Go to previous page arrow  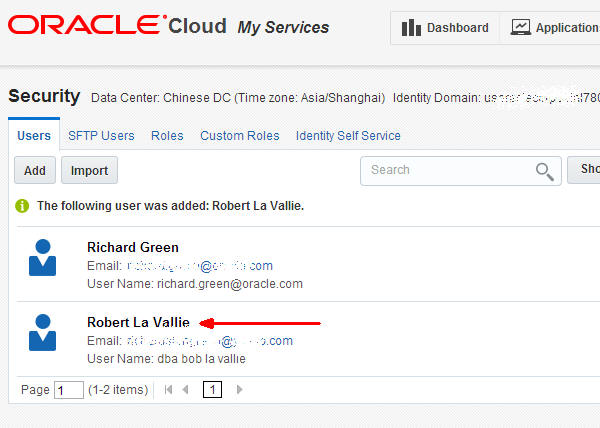[x=186, y=390]
